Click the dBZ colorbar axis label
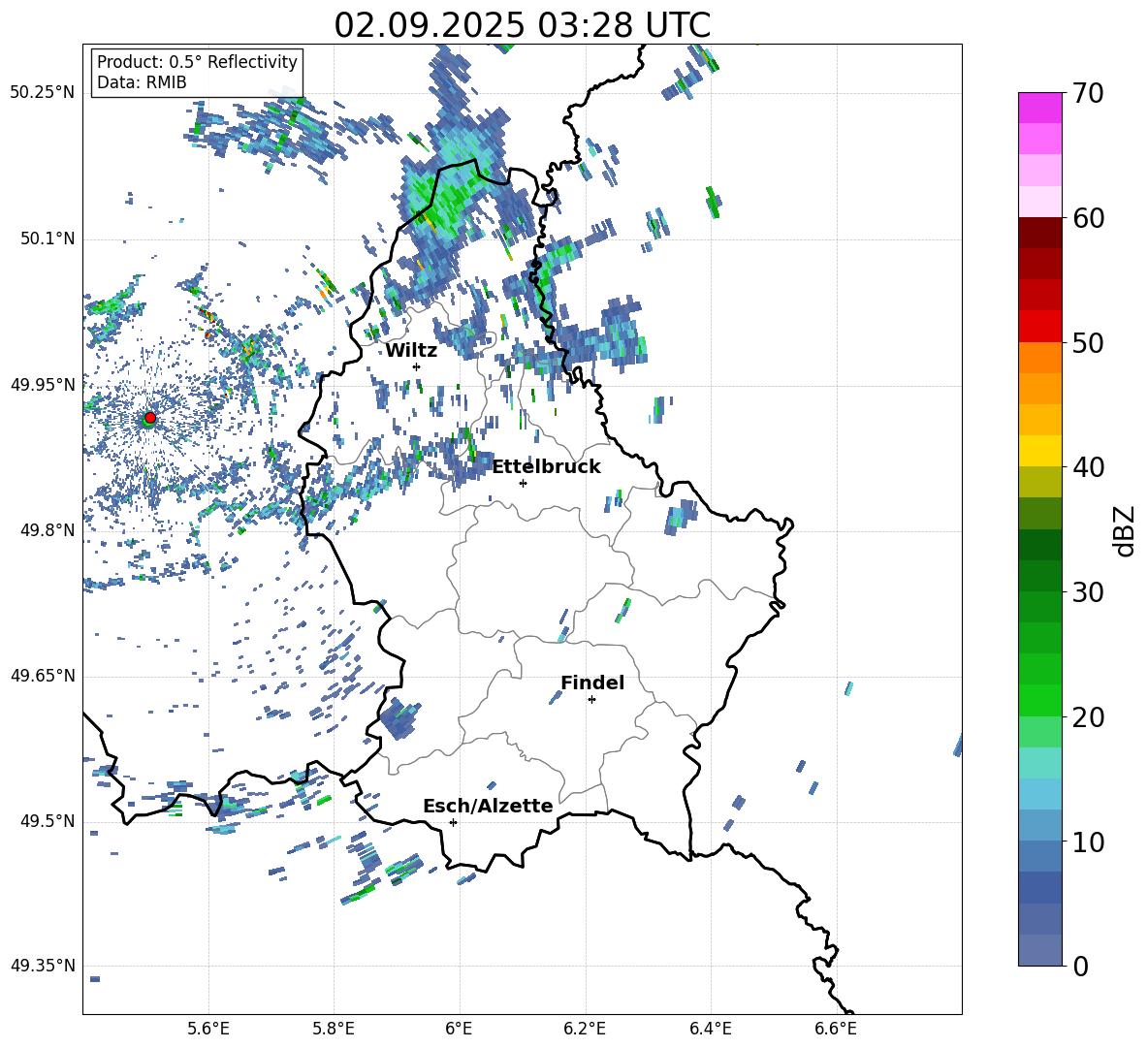Viewport: 1148px width, 1048px height. (1126, 530)
